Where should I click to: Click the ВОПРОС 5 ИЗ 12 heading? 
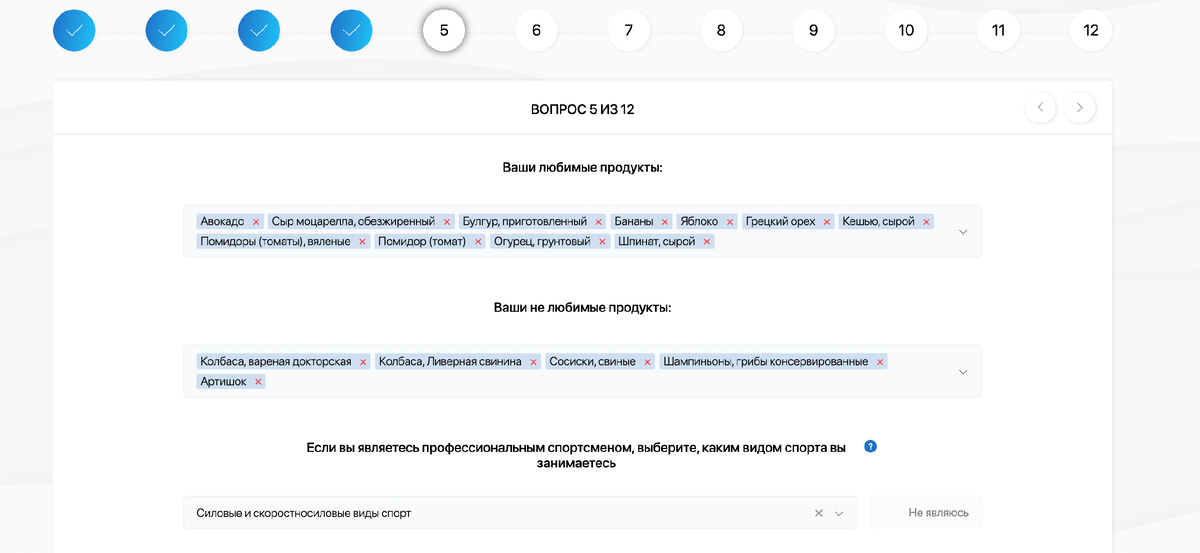point(583,109)
